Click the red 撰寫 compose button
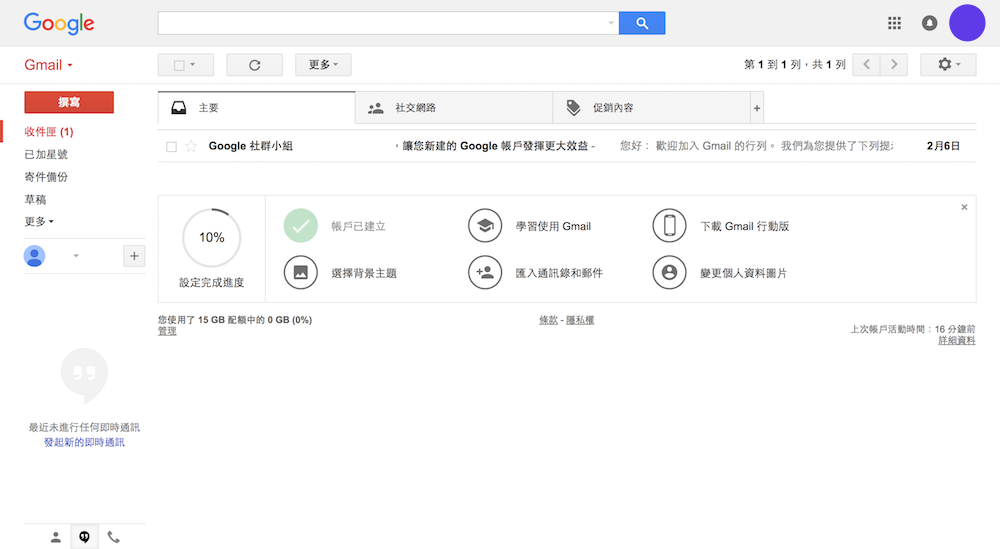The image size is (1000, 549). (69, 102)
